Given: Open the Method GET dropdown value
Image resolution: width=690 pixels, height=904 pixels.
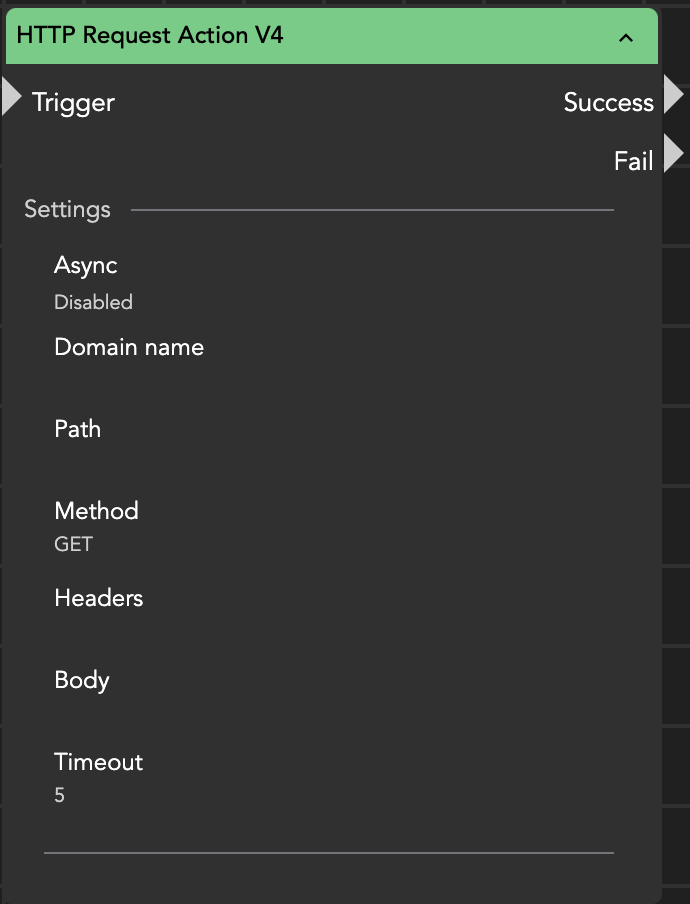Looking at the screenshot, I should [73, 545].
